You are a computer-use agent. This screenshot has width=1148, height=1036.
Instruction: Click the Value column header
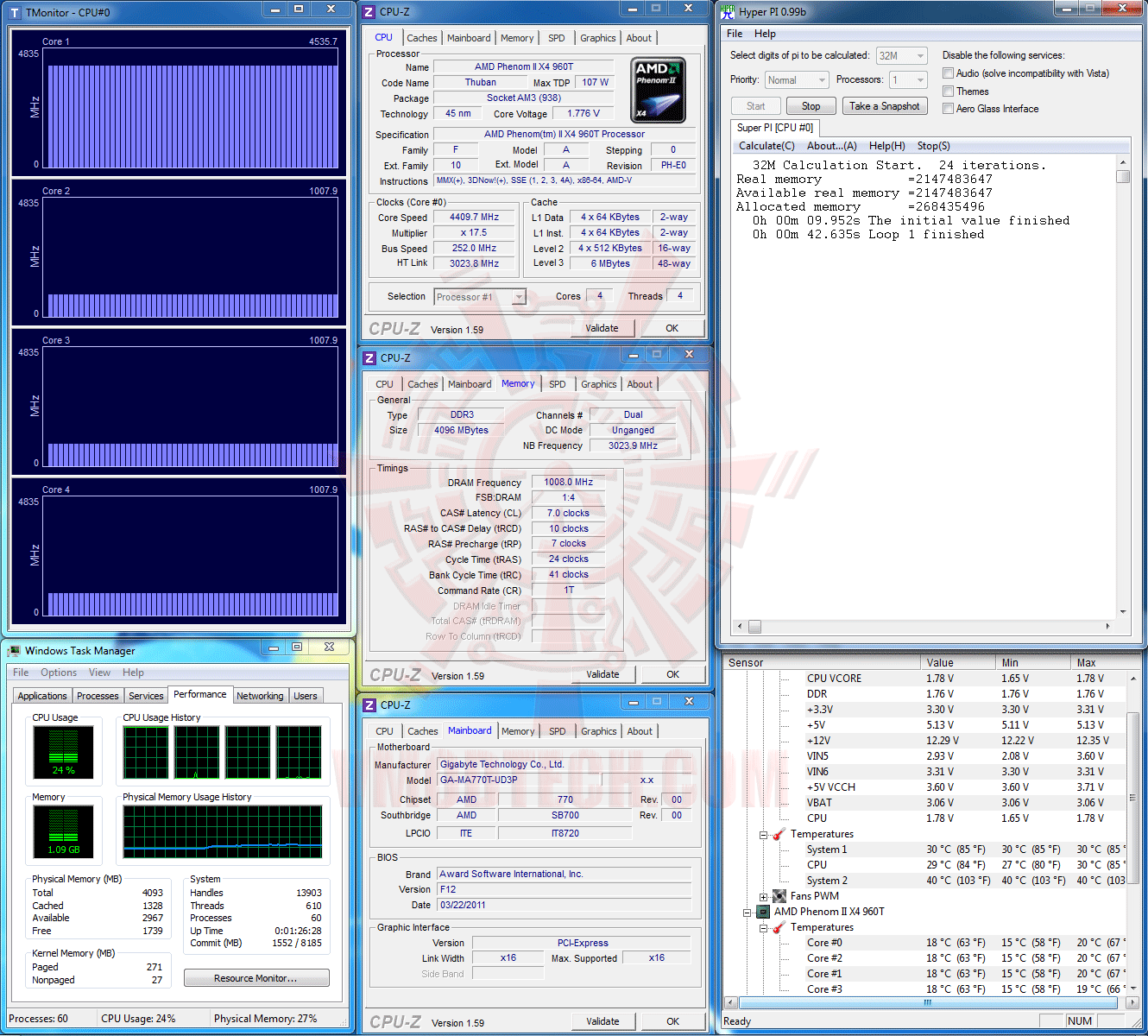[x=958, y=663]
